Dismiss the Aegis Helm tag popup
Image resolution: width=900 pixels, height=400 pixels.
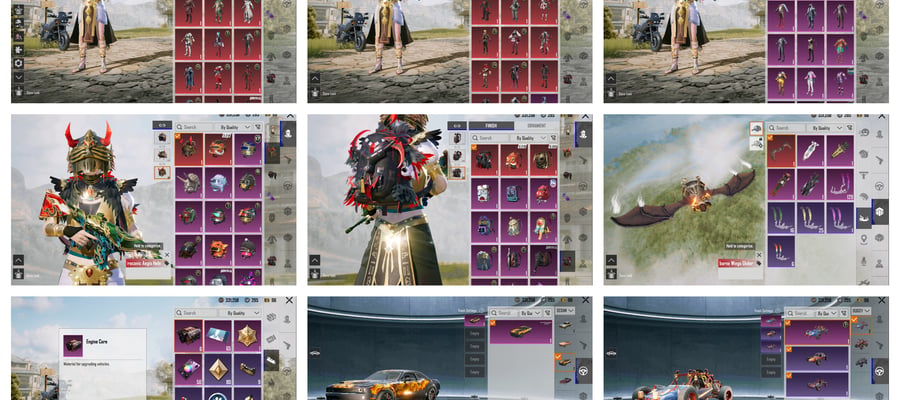[x=167, y=255]
